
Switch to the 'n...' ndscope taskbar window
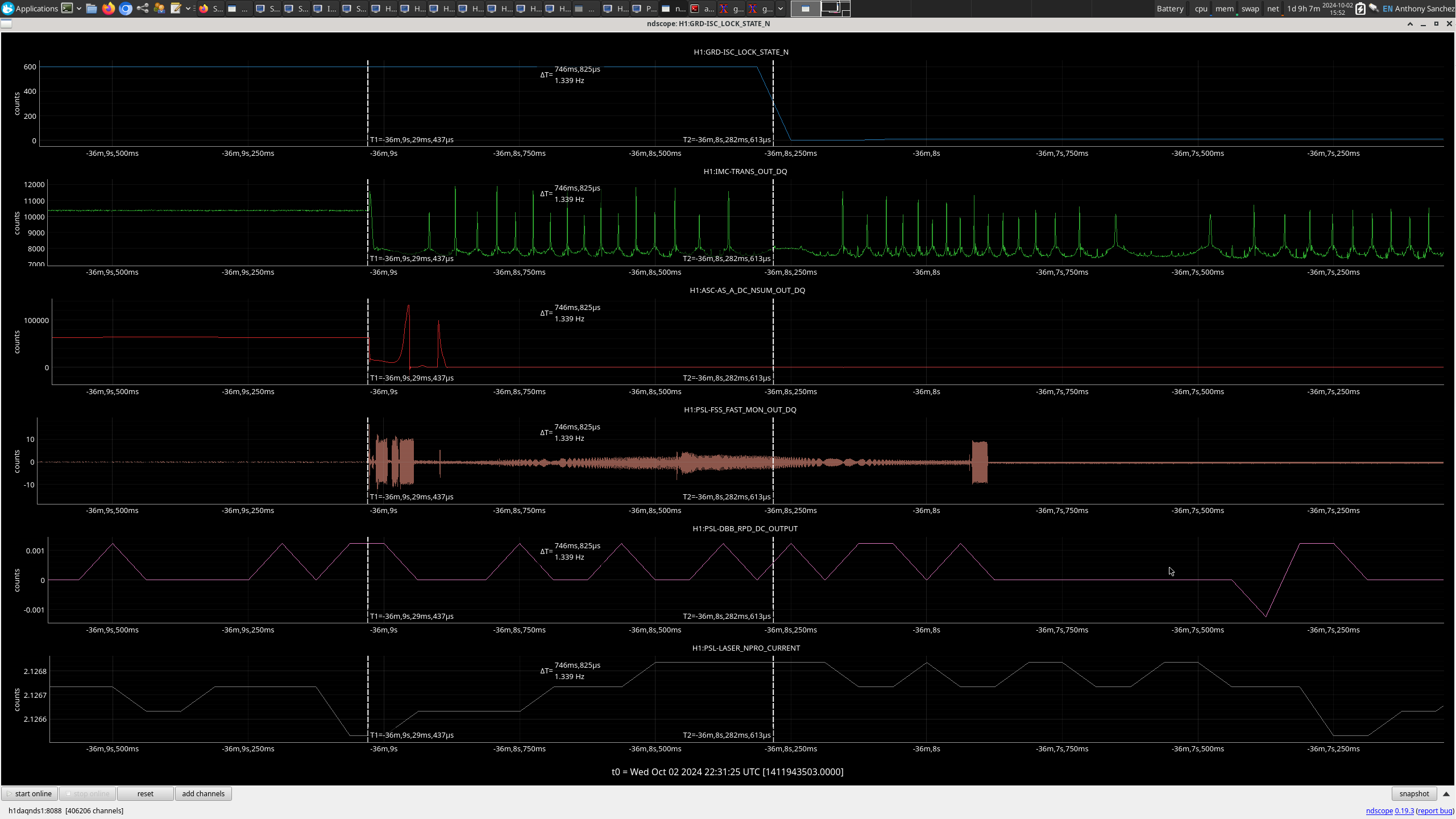(x=674, y=9)
